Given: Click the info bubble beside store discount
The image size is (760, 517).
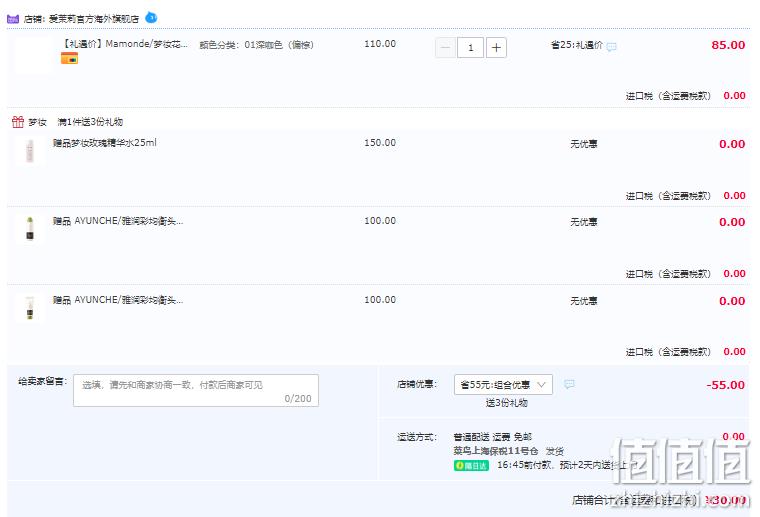Looking at the screenshot, I should [569, 384].
